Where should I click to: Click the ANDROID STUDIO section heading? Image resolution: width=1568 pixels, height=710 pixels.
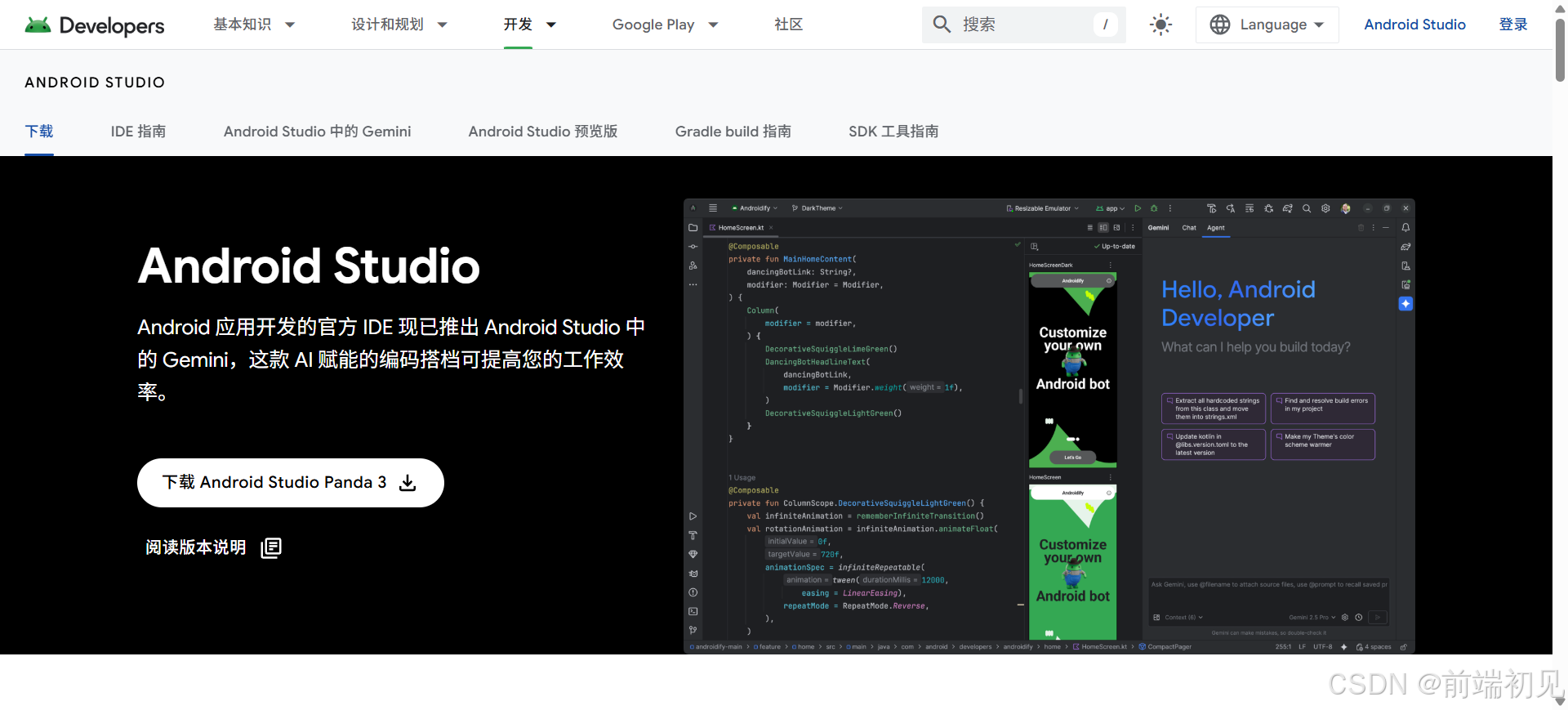95,83
